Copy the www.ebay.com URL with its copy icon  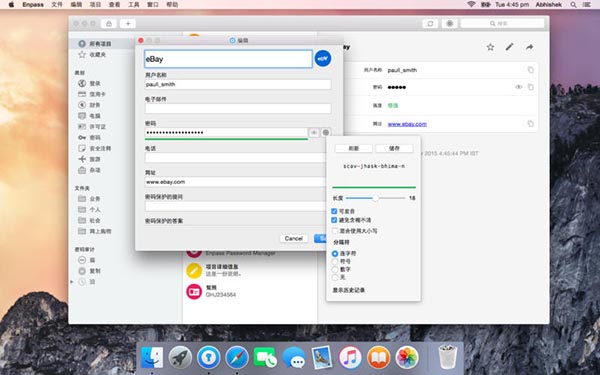pos(530,124)
